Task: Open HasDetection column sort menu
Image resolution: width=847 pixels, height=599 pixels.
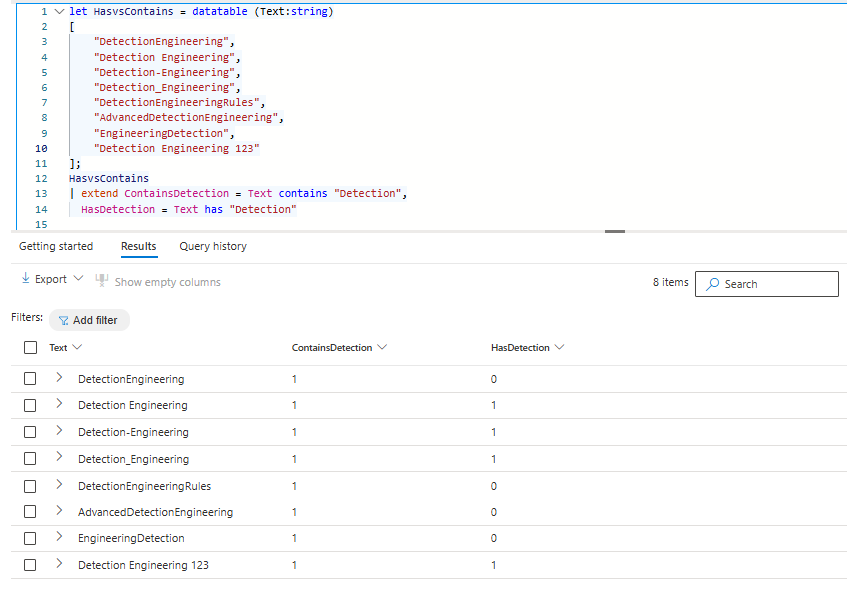Action: click(x=559, y=348)
